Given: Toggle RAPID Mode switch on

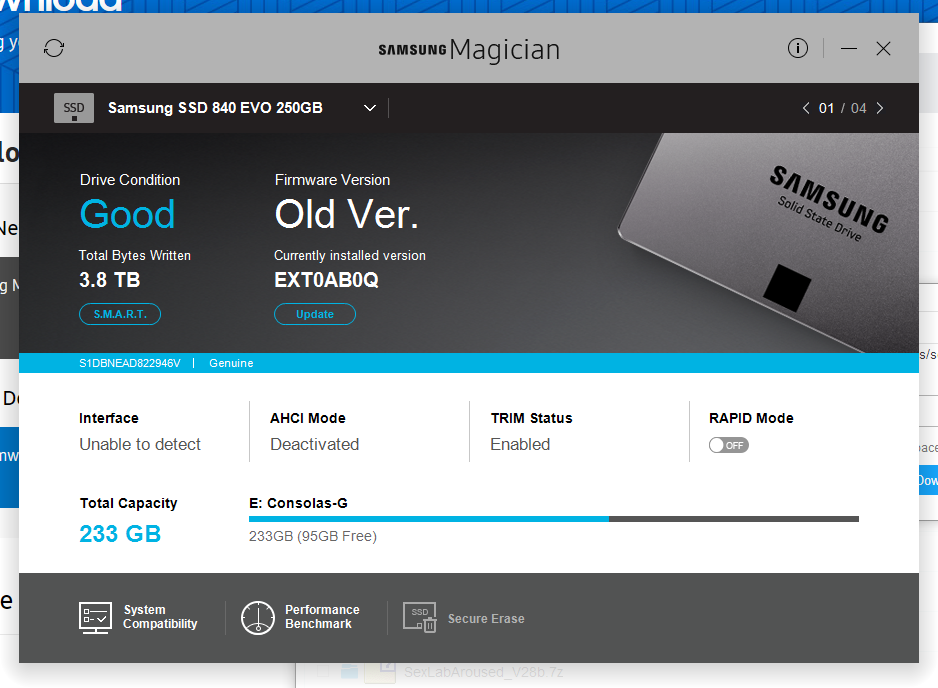Looking at the screenshot, I should coord(729,445).
